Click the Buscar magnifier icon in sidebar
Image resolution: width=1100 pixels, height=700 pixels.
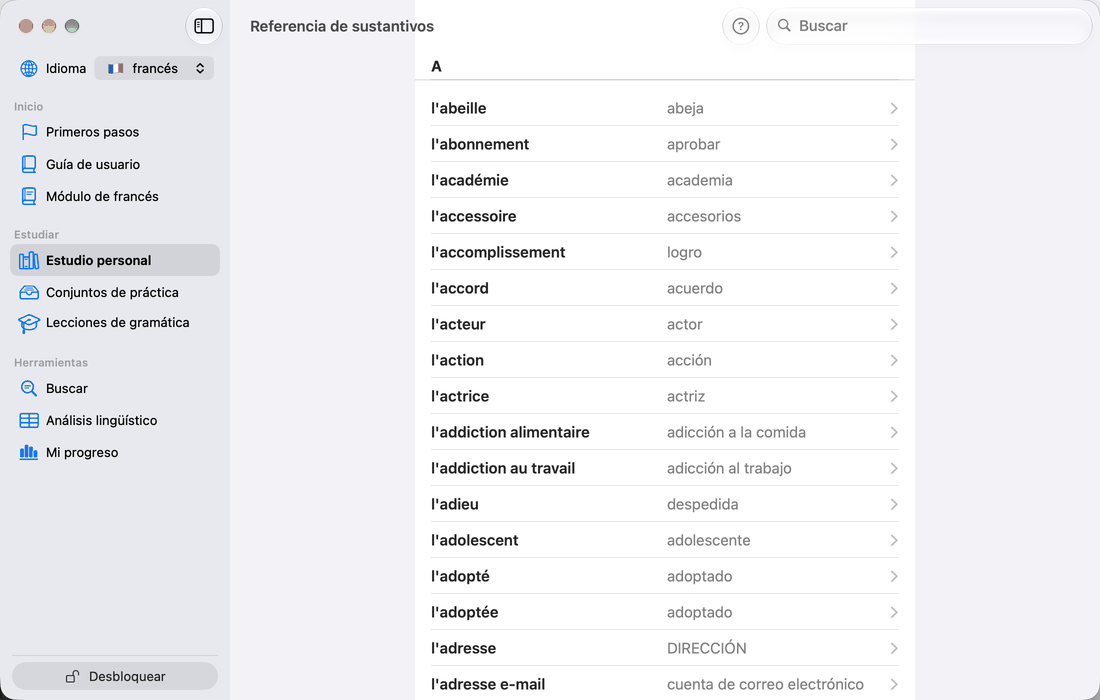29,388
